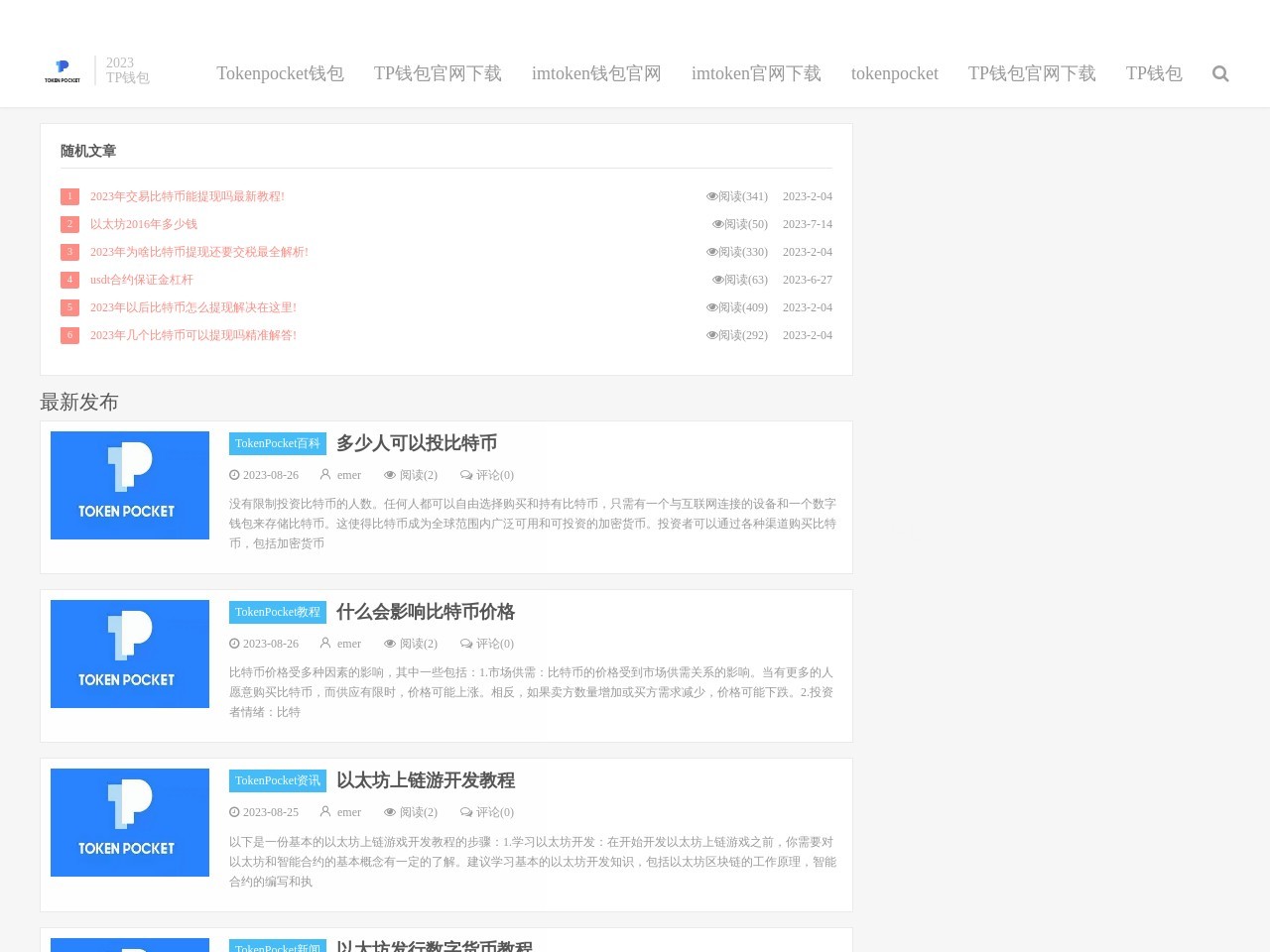Click rank badge number 1

coord(69,196)
